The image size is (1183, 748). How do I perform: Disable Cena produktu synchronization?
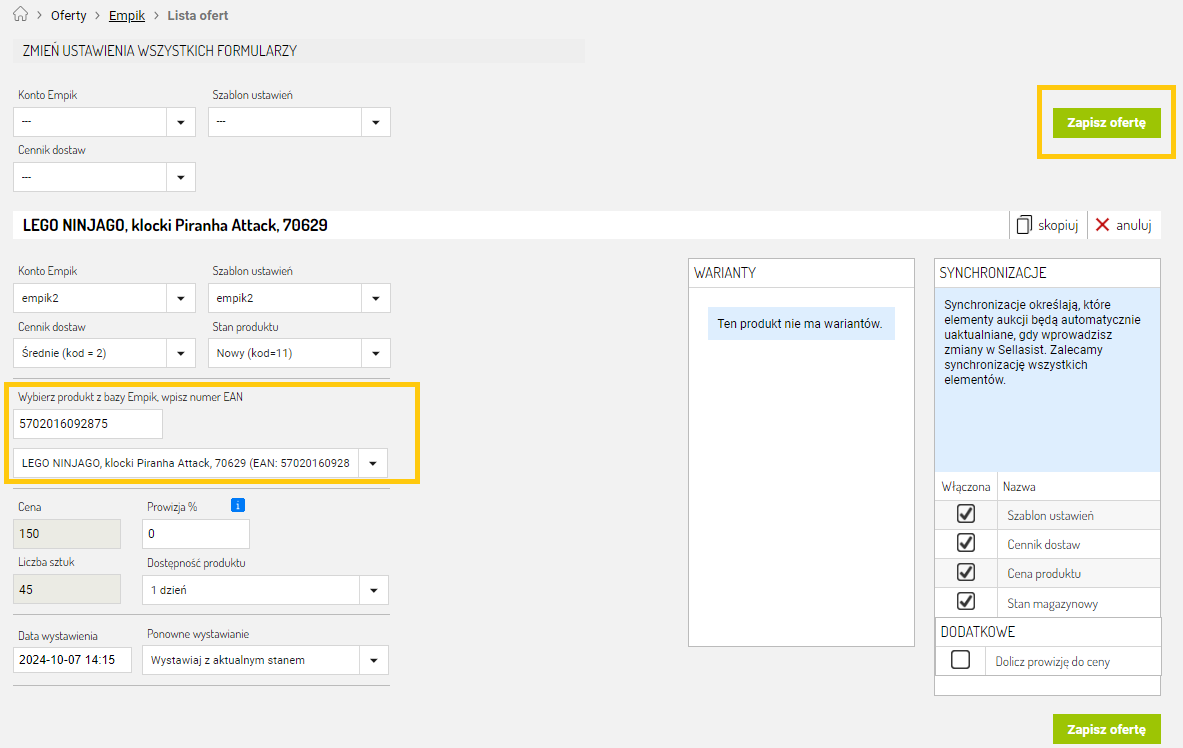(x=965, y=572)
